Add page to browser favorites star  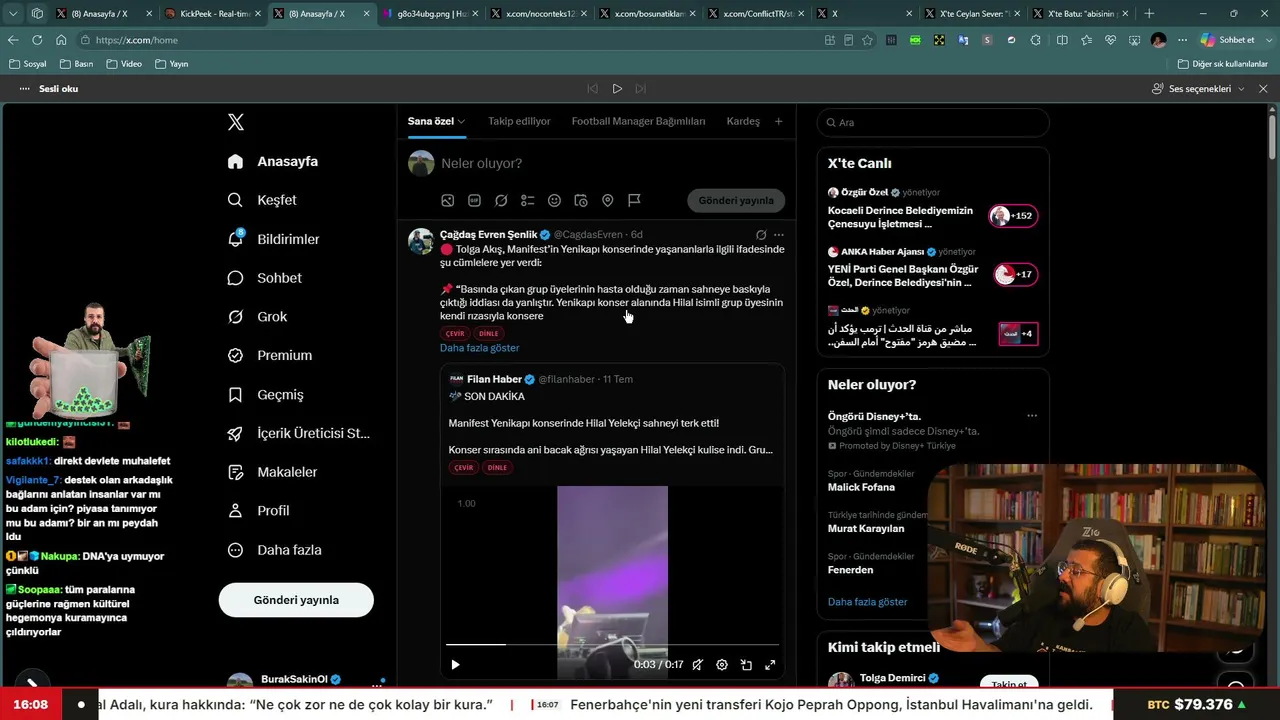click(x=867, y=40)
